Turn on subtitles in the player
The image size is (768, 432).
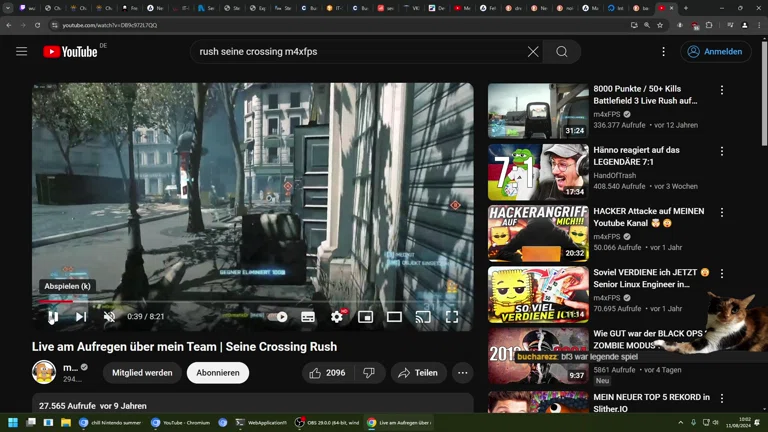(x=308, y=317)
